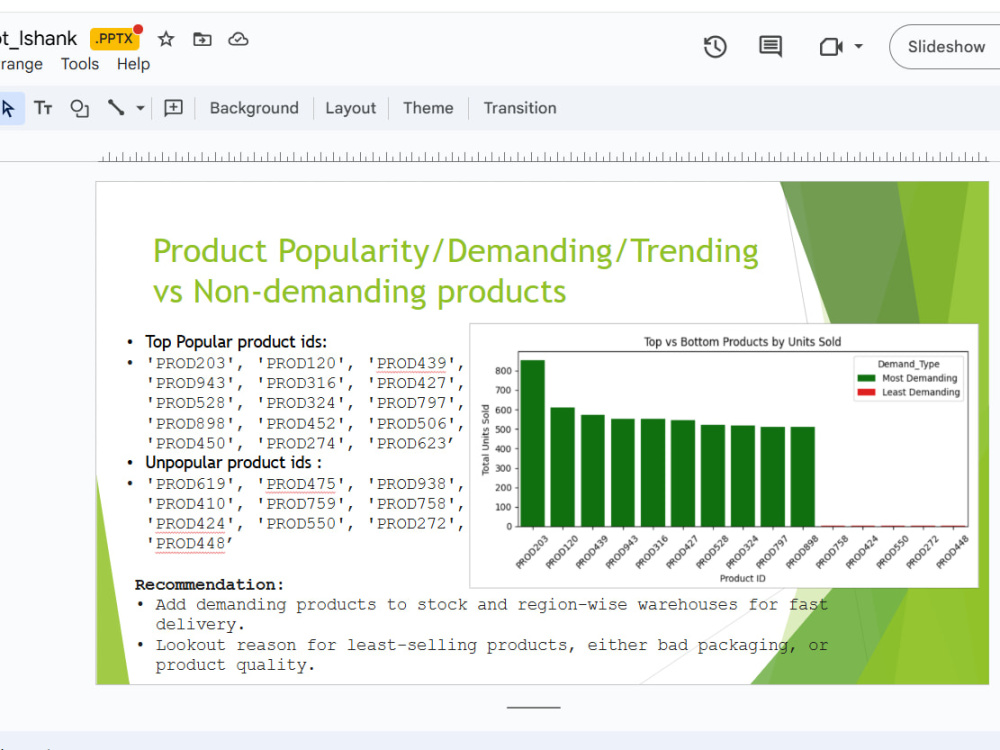Click the 'PROD448' text in the unpopular list
The image size is (1000, 750).
point(191,543)
